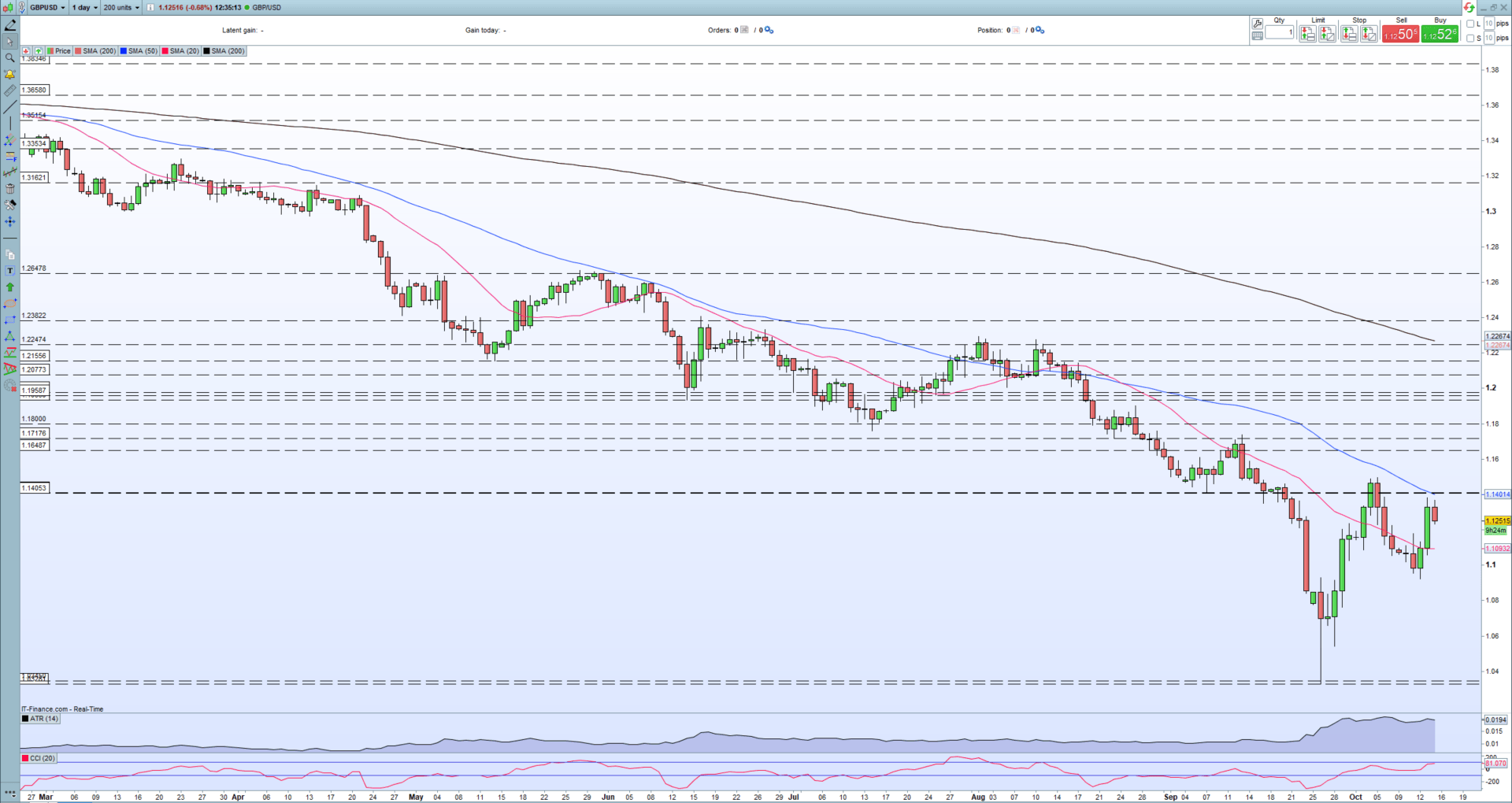This screenshot has height=803, width=1512.
Task: Select the pencil drawing tool
Action: tap(10, 25)
